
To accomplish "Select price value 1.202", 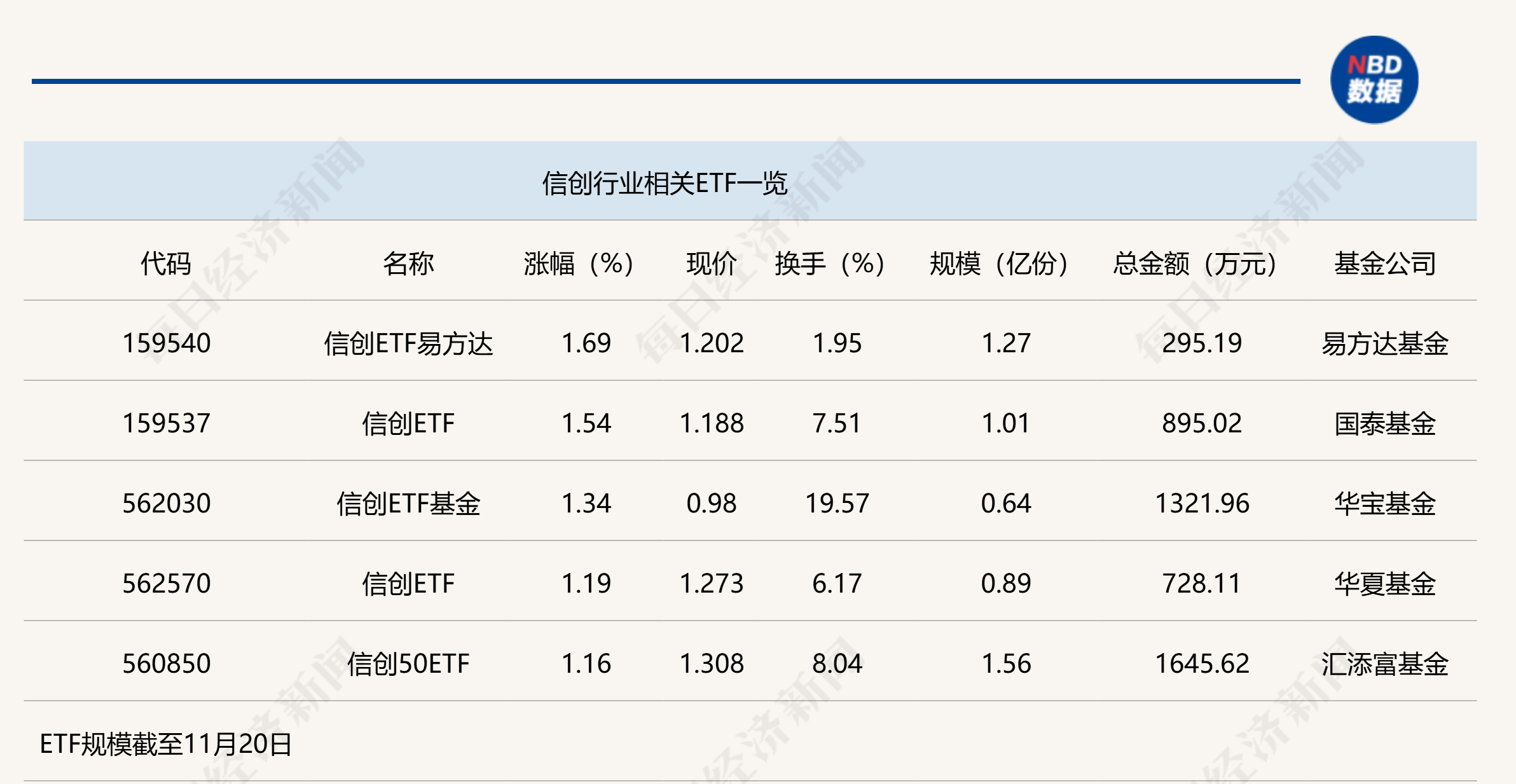I will (712, 343).
